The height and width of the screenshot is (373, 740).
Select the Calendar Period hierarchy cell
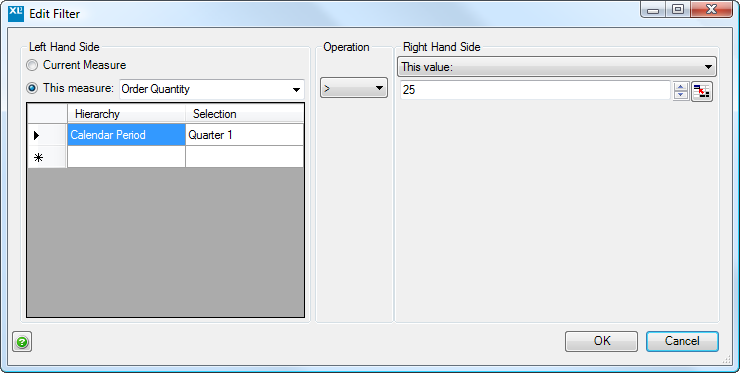click(x=126, y=135)
